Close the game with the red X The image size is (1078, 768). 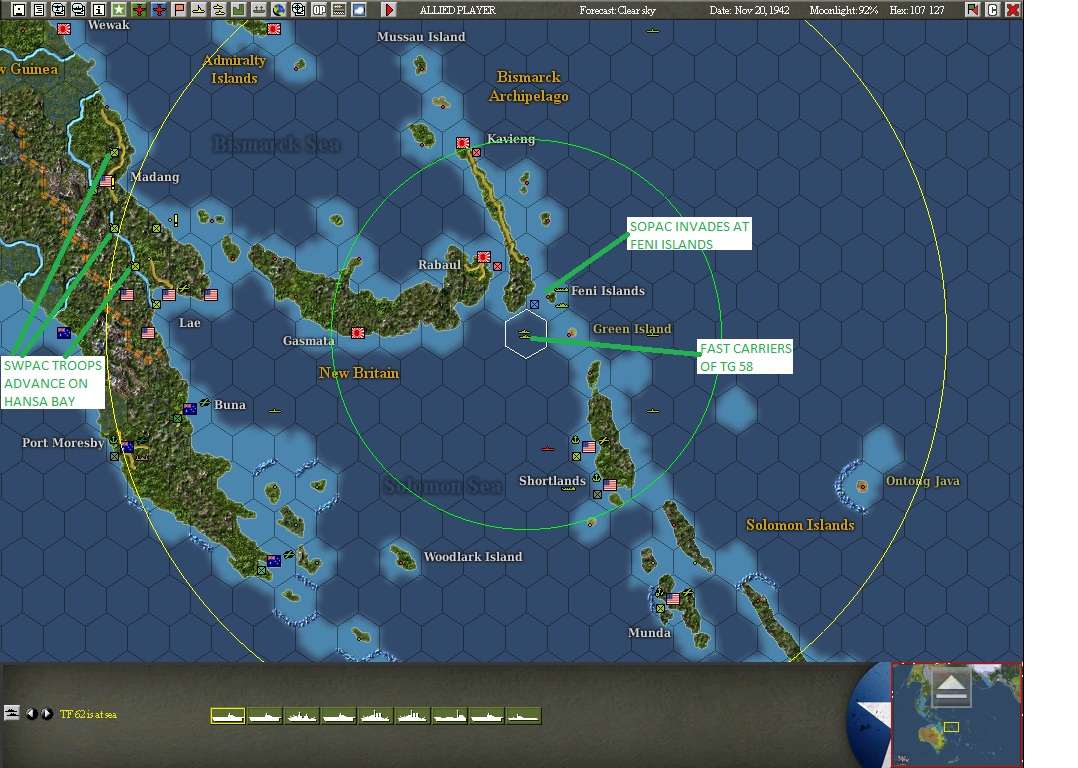(1013, 10)
